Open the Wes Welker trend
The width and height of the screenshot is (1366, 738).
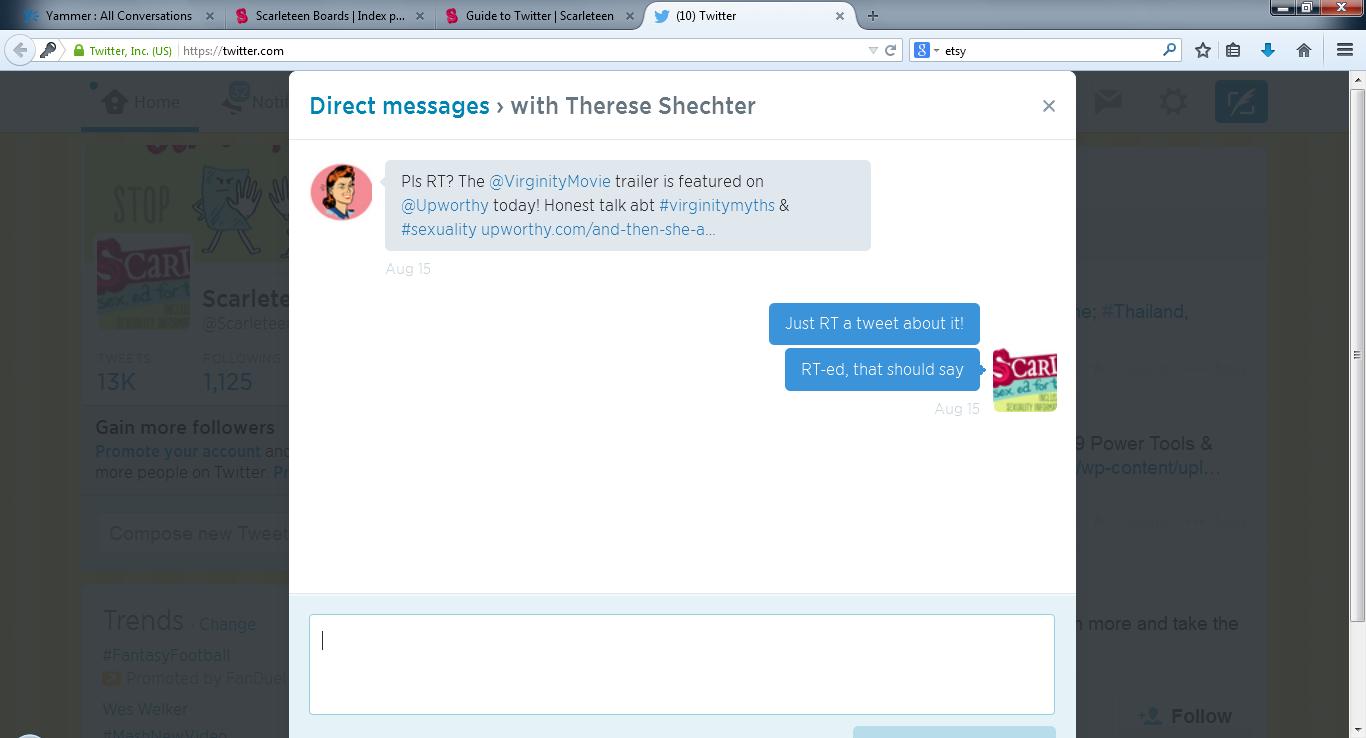point(145,709)
